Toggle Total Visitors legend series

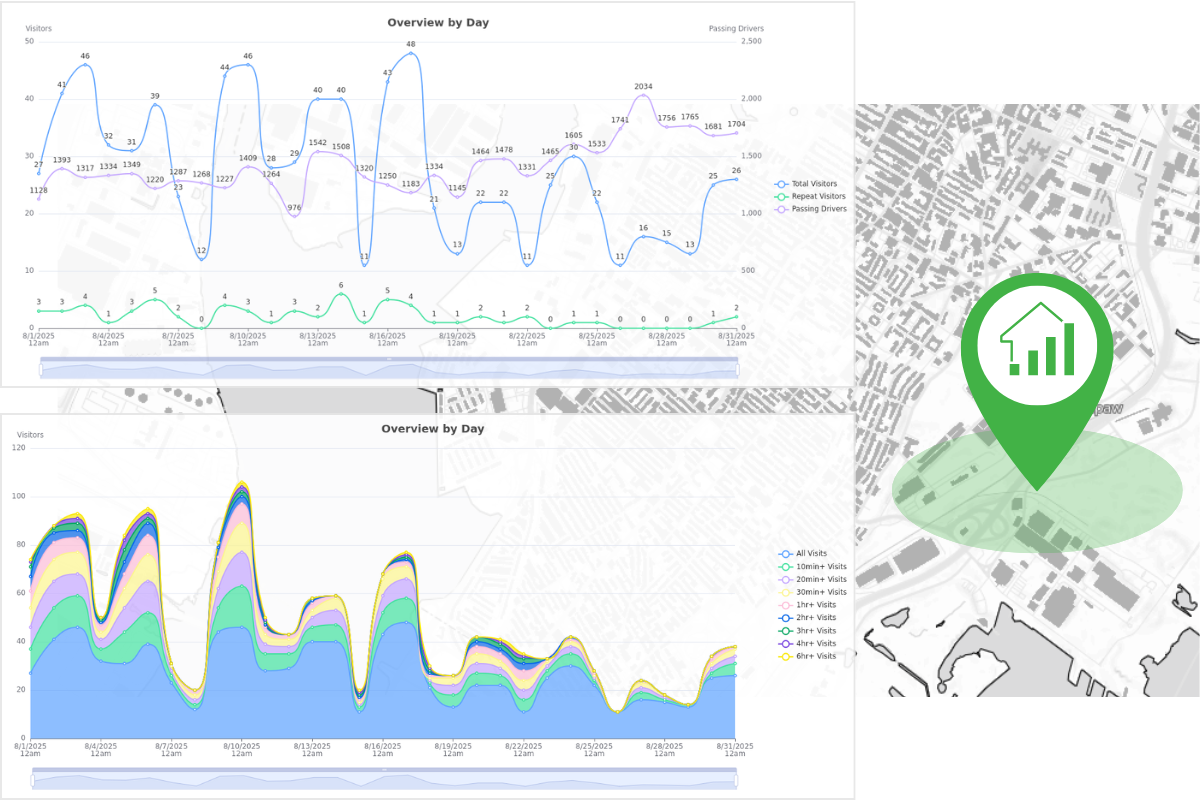coord(812,185)
